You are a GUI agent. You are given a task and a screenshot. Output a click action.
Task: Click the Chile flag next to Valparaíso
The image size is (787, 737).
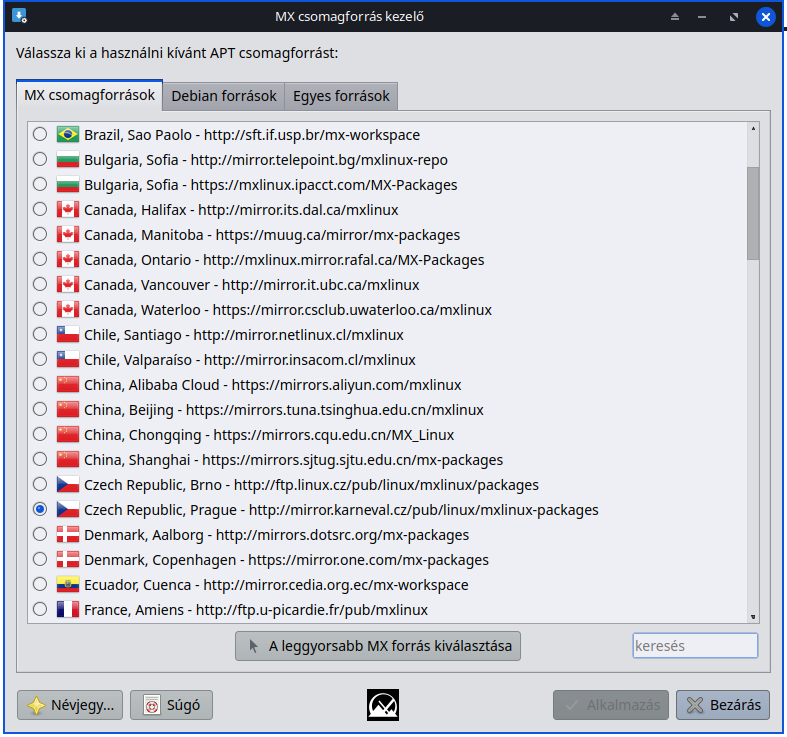coord(68,359)
